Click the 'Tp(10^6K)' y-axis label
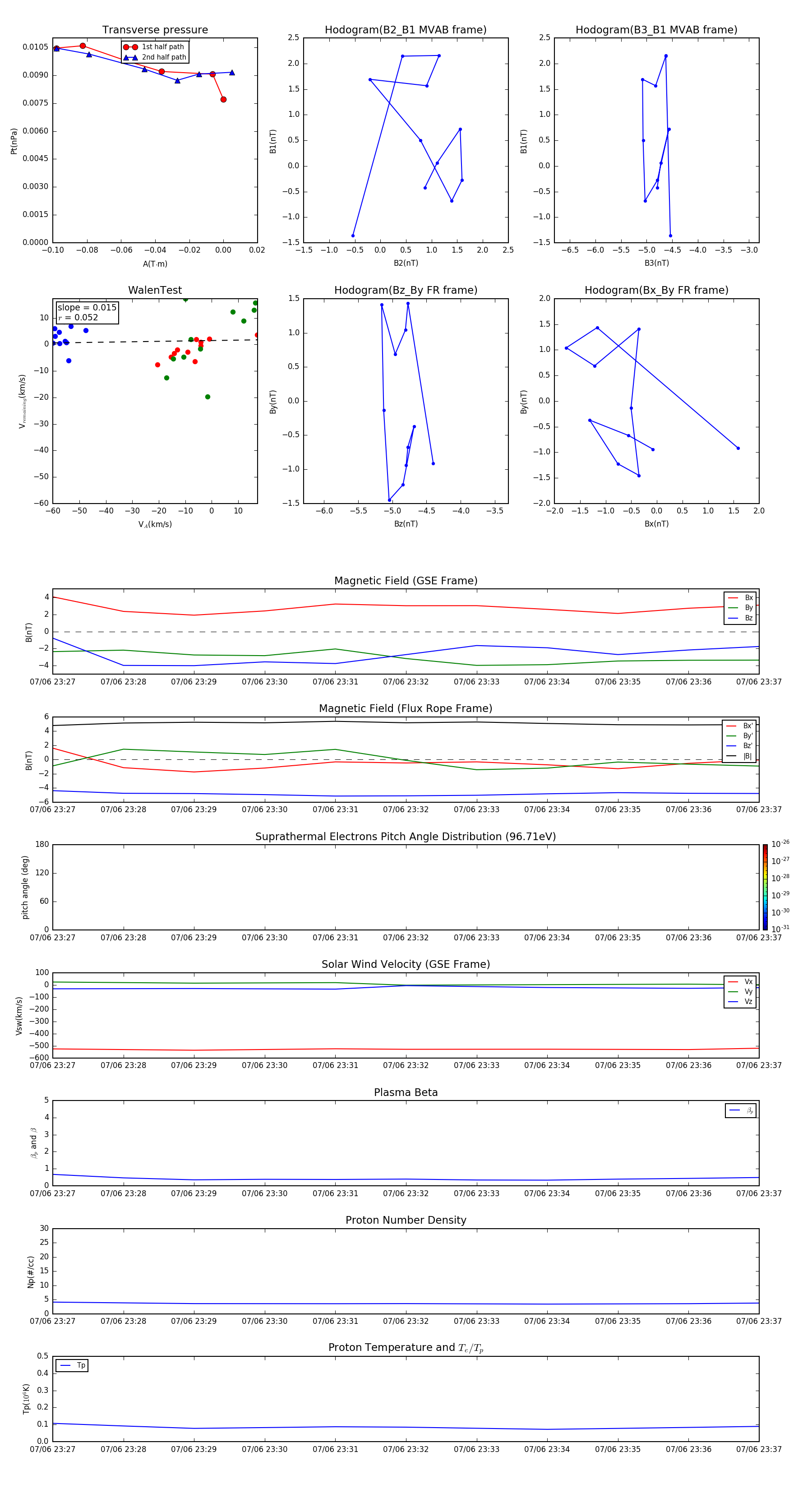The height and width of the screenshot is (1489, 812). click(26, 1399)
